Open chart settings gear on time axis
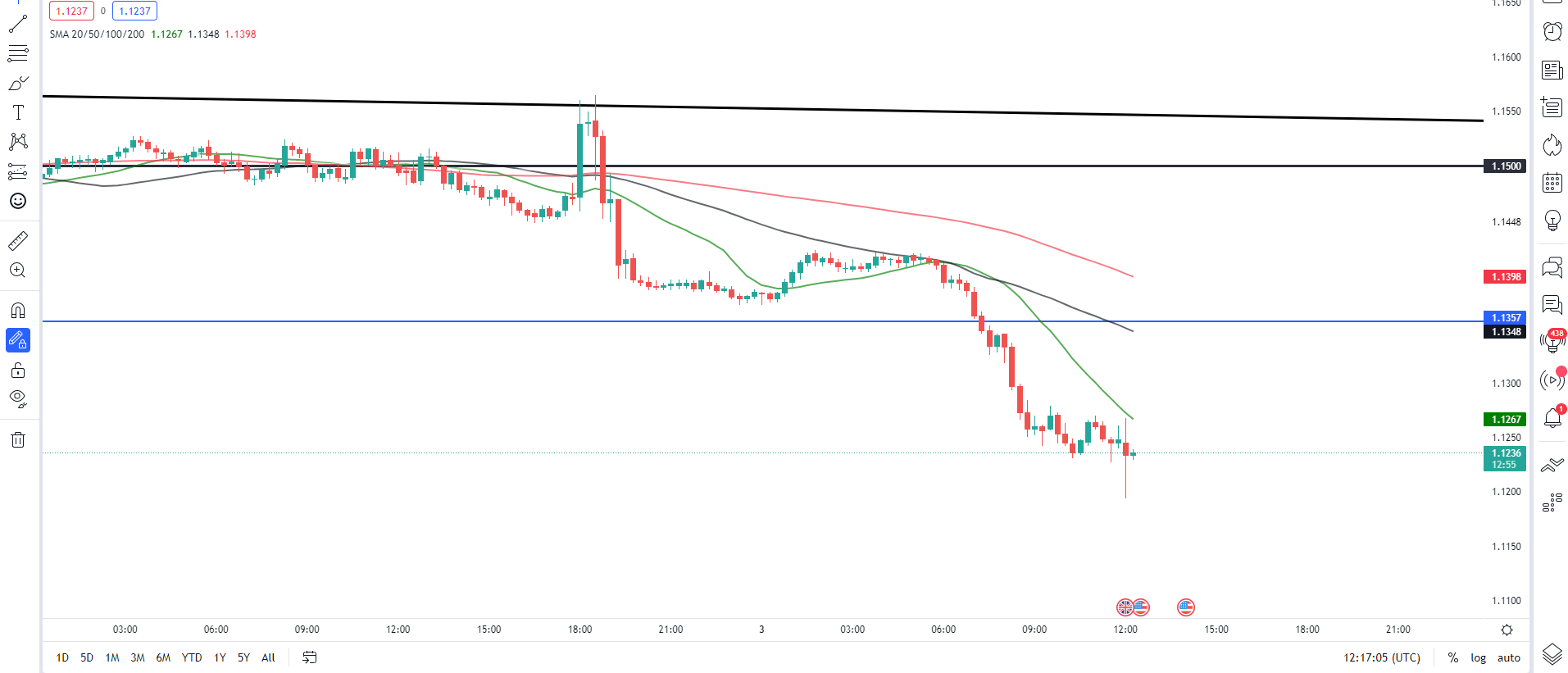 pos(1507,630)
